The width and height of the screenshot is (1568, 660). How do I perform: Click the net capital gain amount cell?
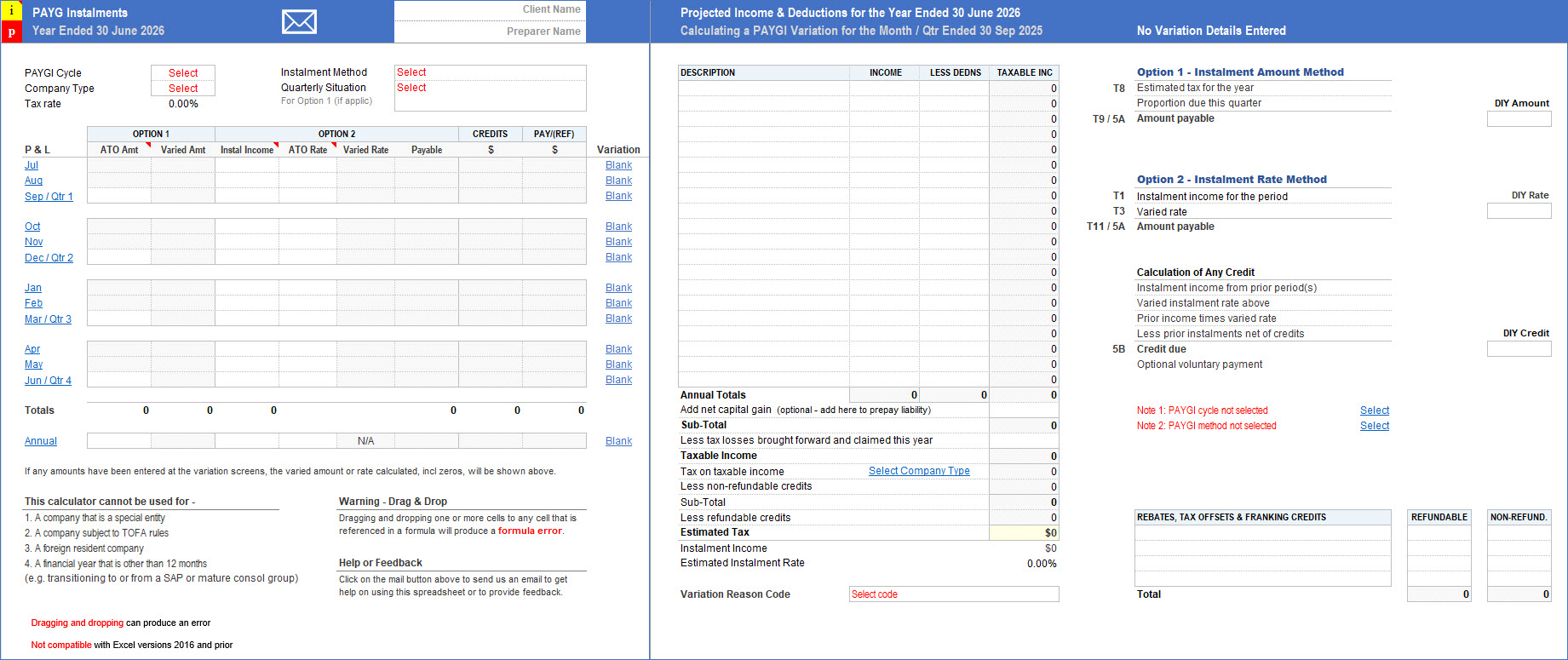click(1024, 410)
